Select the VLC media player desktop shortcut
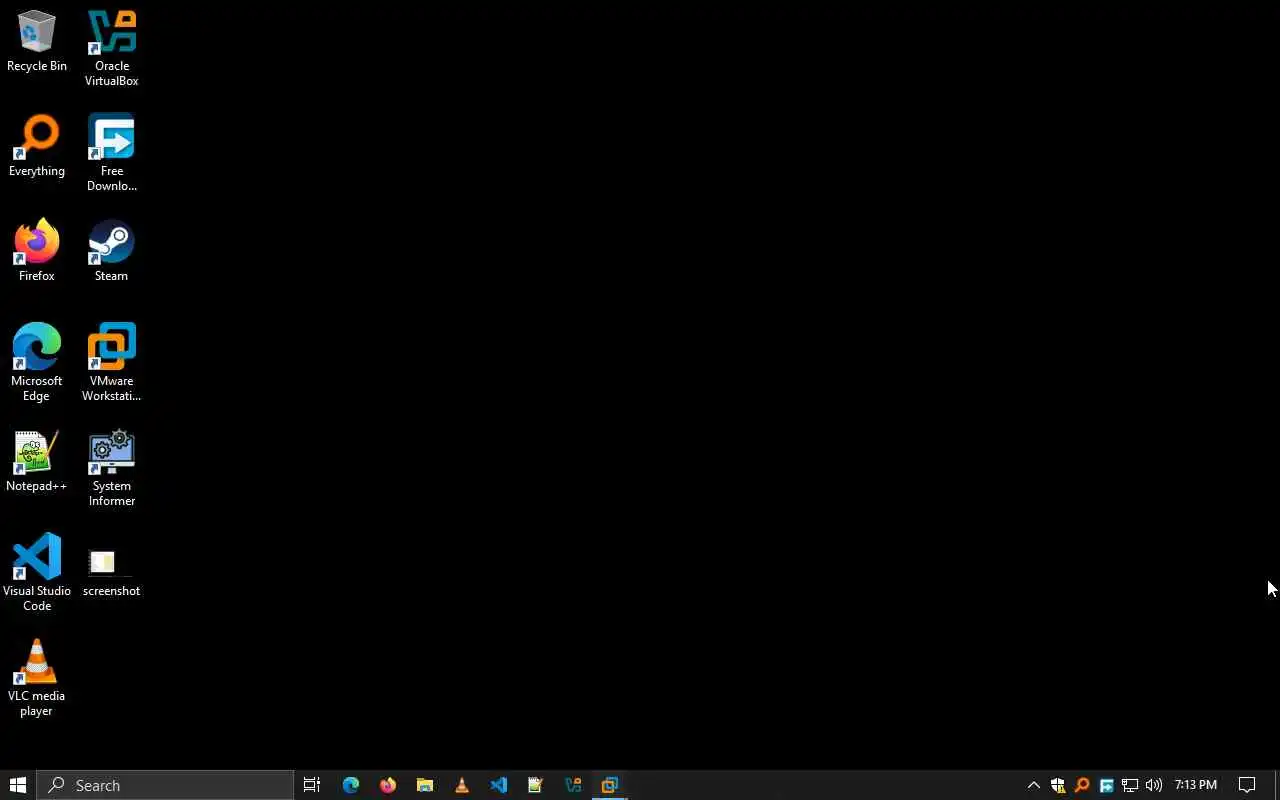The width and height of the screenshot is (1280, 800). click(x=37, y=678)
